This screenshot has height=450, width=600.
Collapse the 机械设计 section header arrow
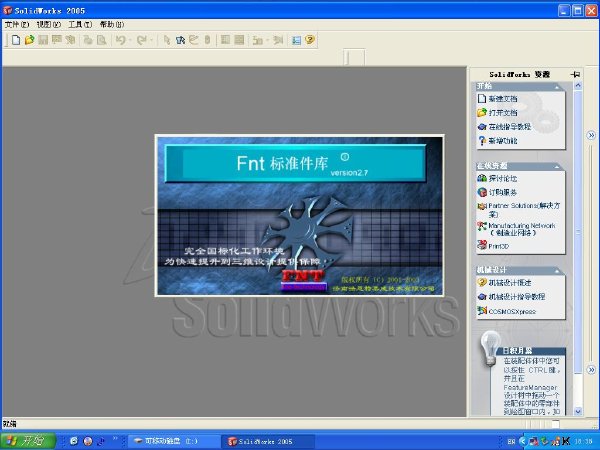(557, 271)
